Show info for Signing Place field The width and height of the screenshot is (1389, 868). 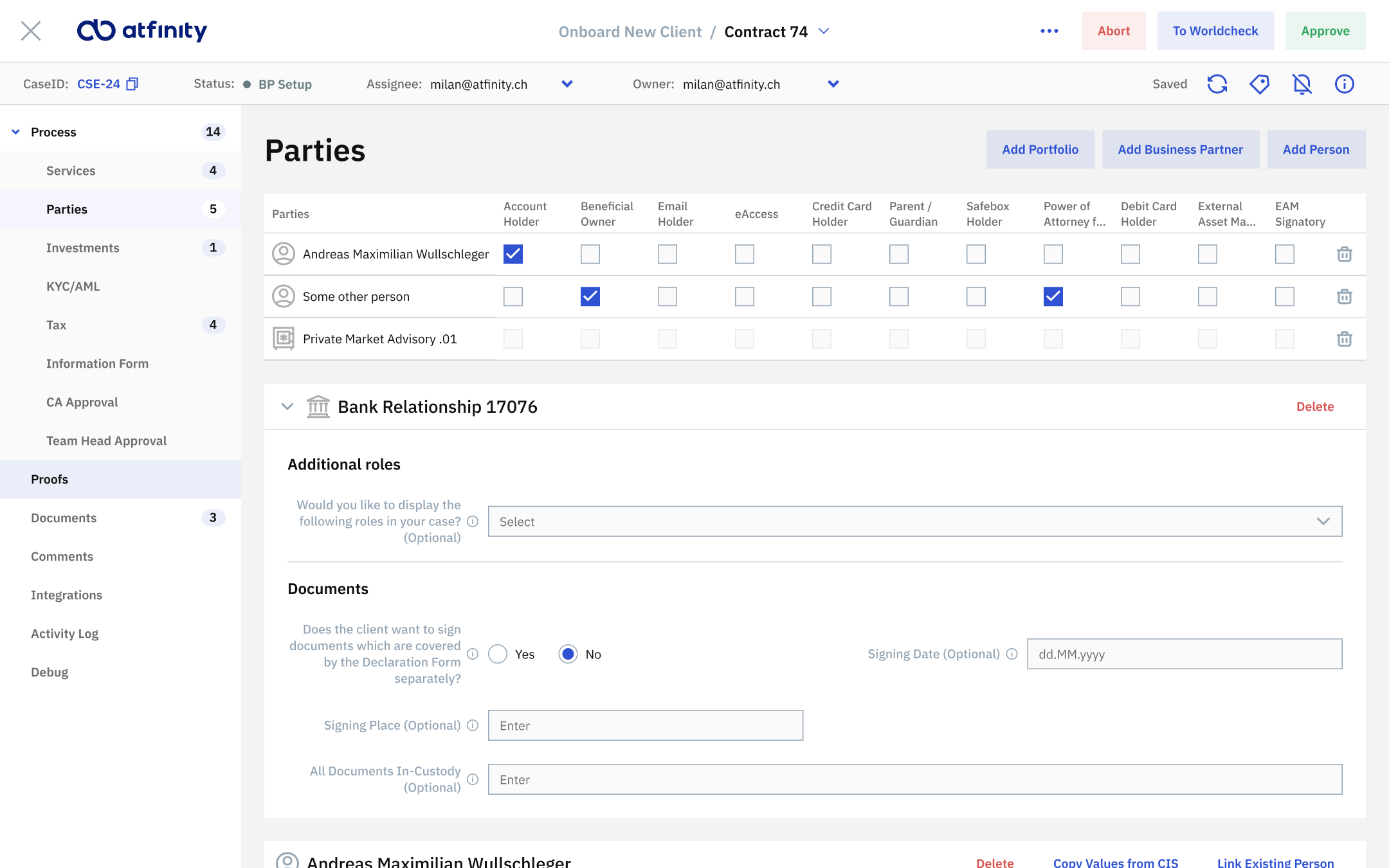click(x=473, y=725)
